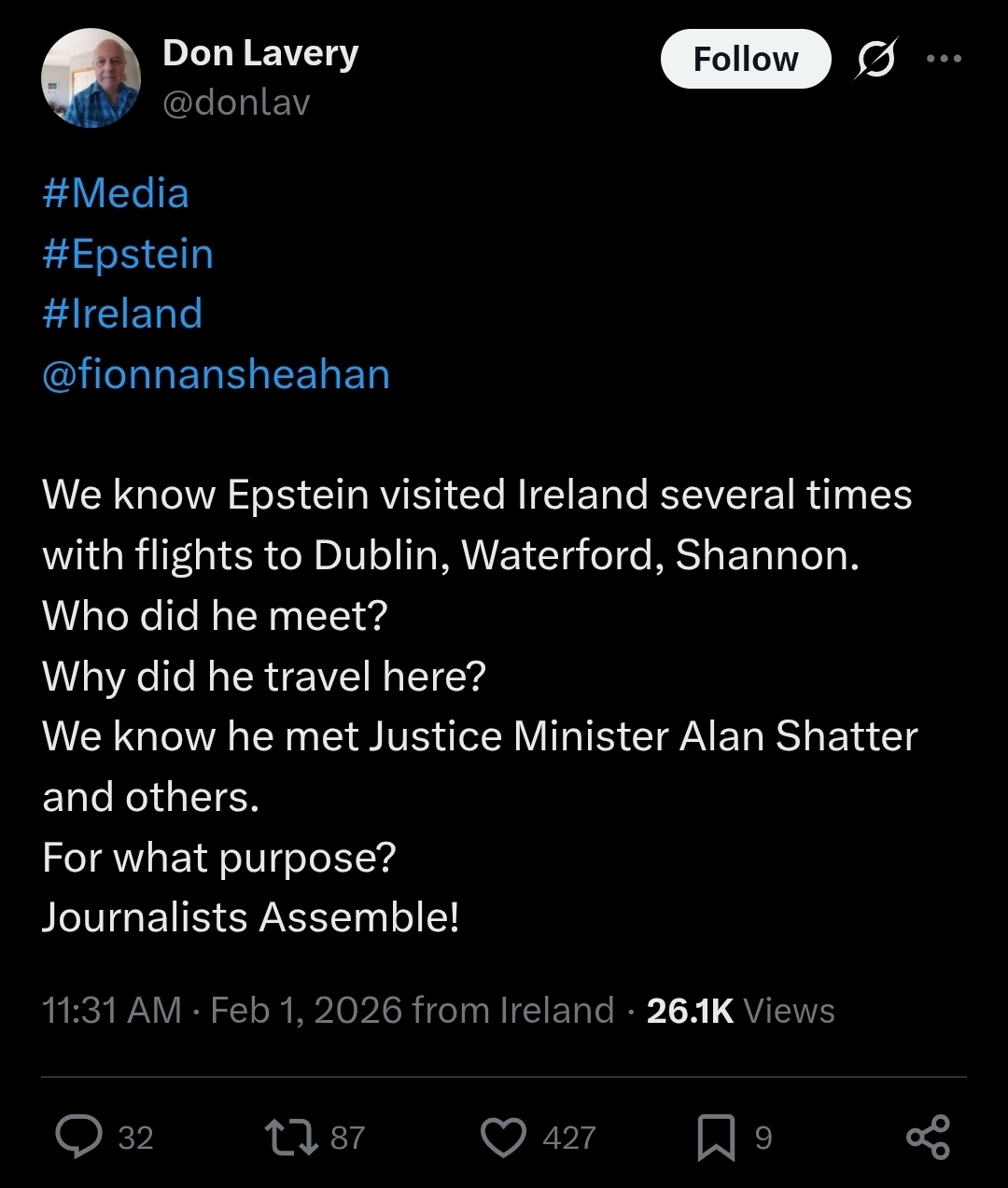Screen dimensions: 1008x1188
Task: Open Don Lavery's profile picture
Action: tap(91, 77)
